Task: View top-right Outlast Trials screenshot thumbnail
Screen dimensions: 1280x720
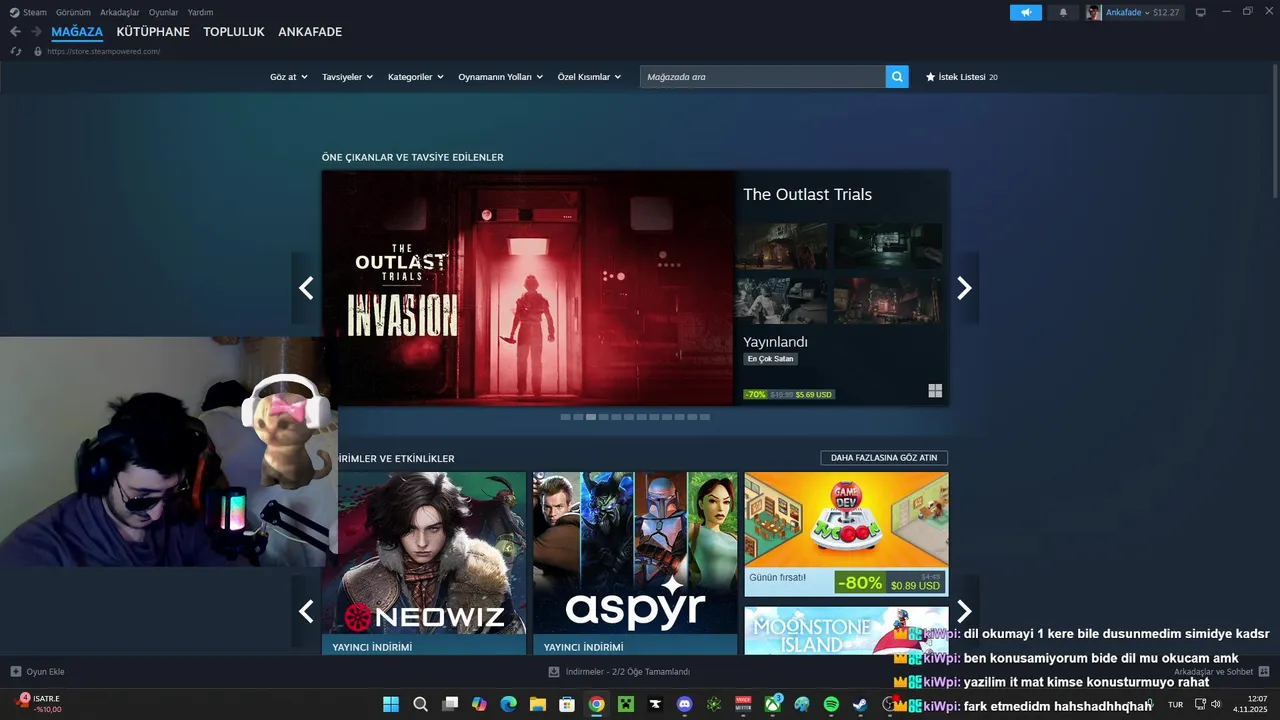Action: pyautogui.click(x=888, y=246)
